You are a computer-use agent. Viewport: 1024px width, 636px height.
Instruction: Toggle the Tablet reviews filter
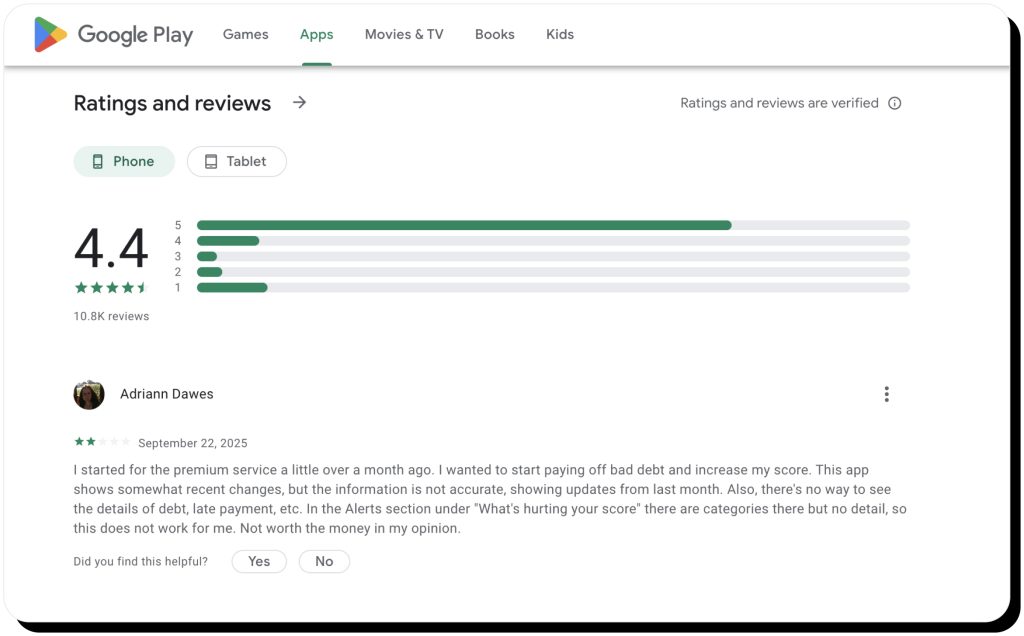tap(236, 160)
